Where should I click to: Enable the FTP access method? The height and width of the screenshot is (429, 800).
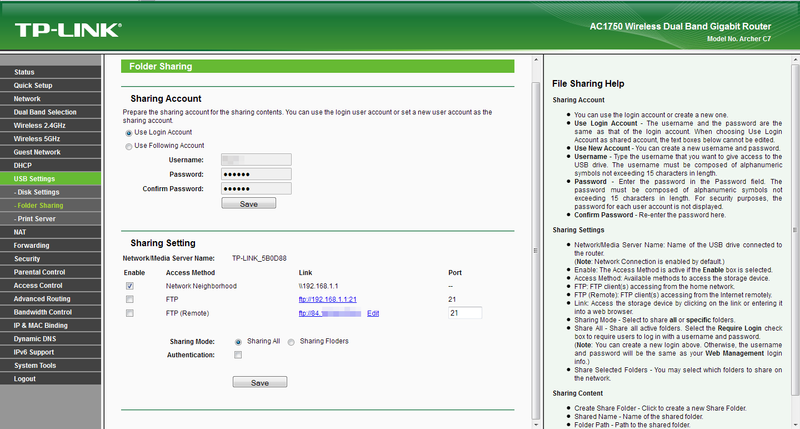[130, 299]
